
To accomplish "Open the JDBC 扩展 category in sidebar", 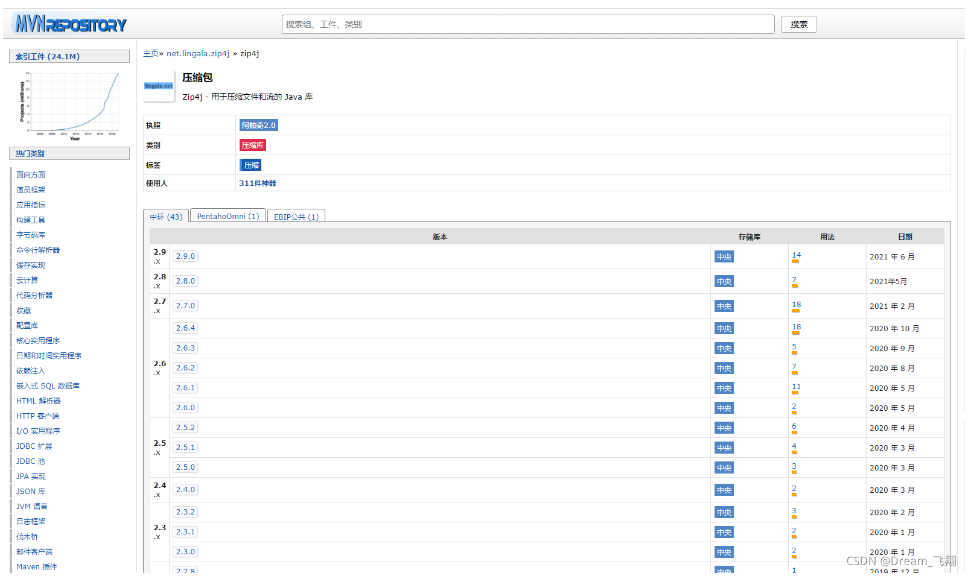I will coord(34,447).
